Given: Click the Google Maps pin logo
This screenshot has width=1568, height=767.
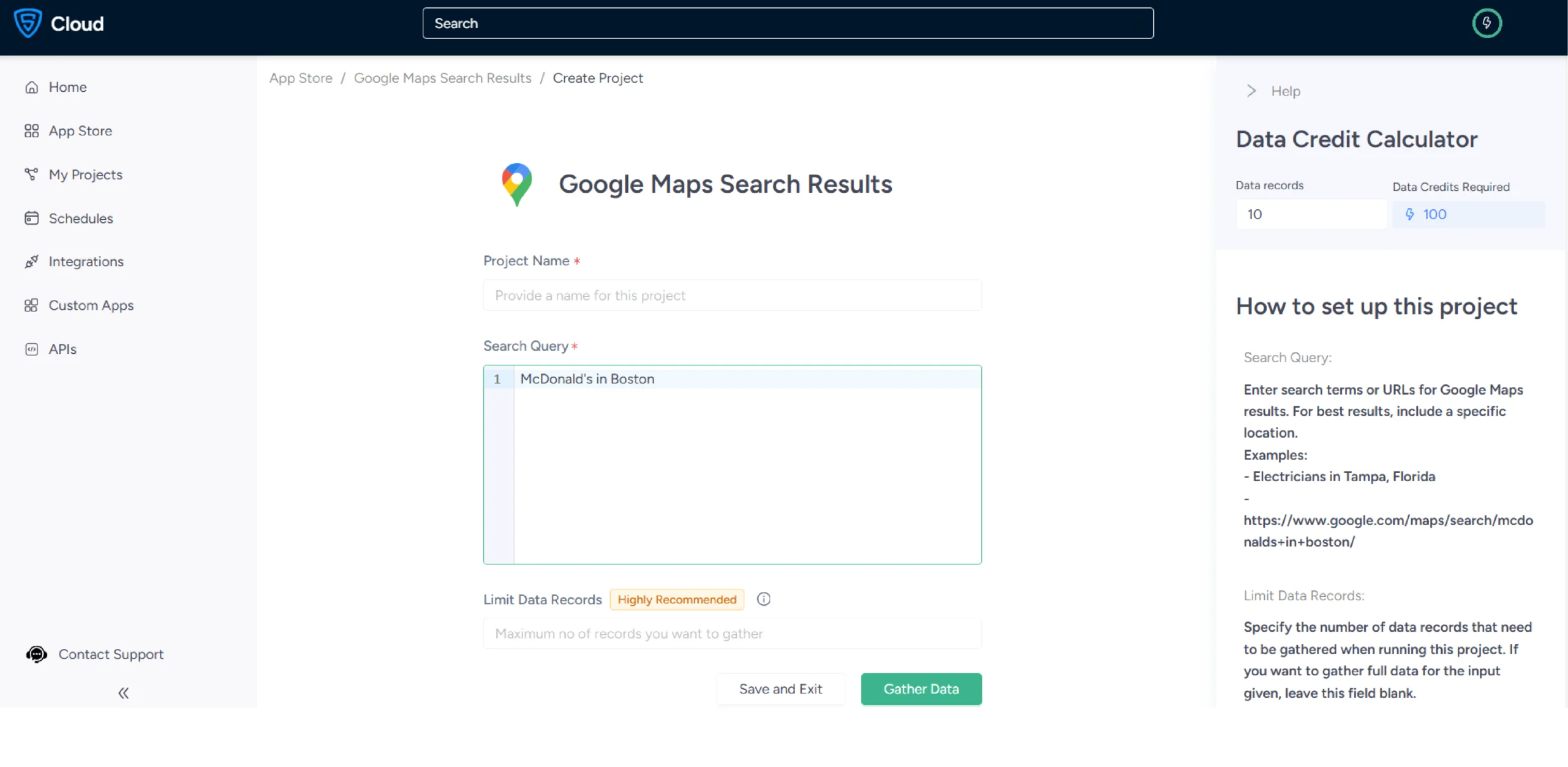Looking at the screenshot, I should (517, 184).
